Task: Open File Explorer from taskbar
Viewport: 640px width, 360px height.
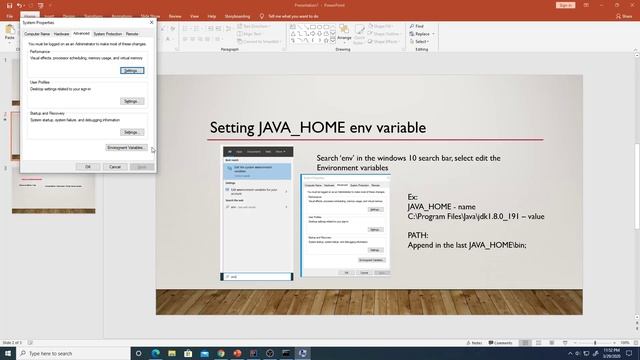Action: pyautogui.click(x=172, y=353)
